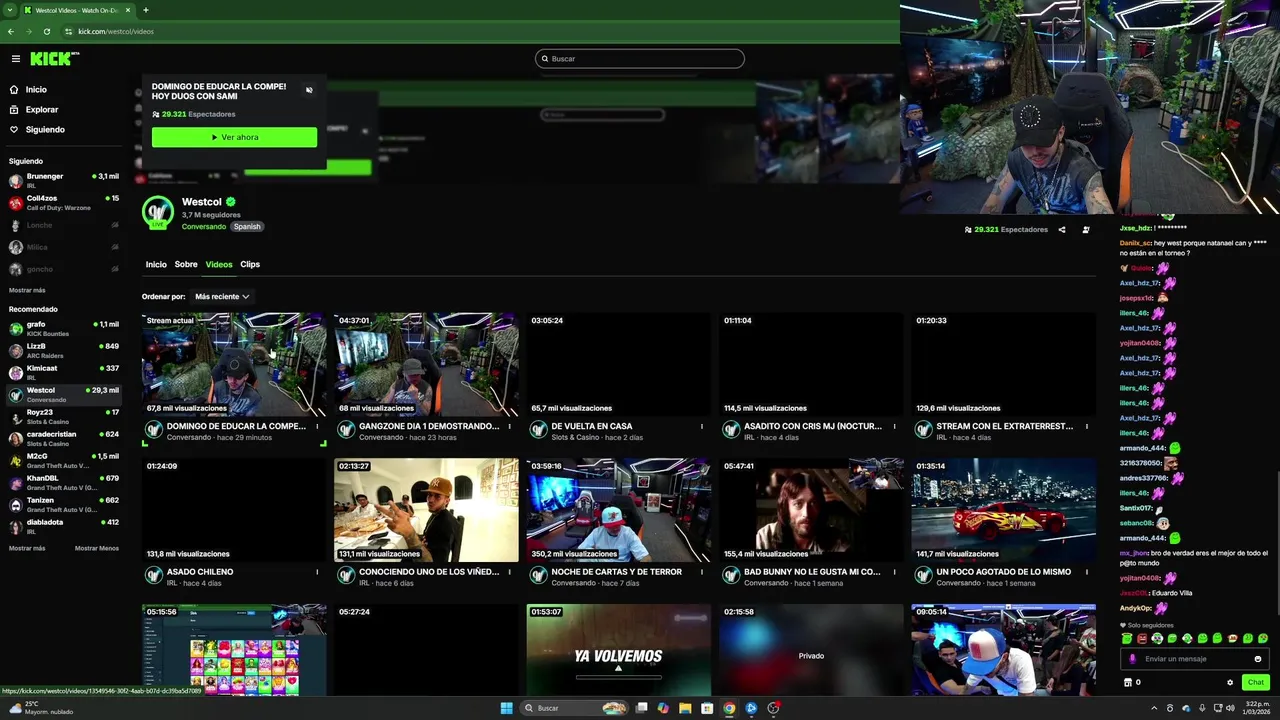Show hidden system tray icons
This screenshot has width=1280, height=720.
[x=1155, y=708]
